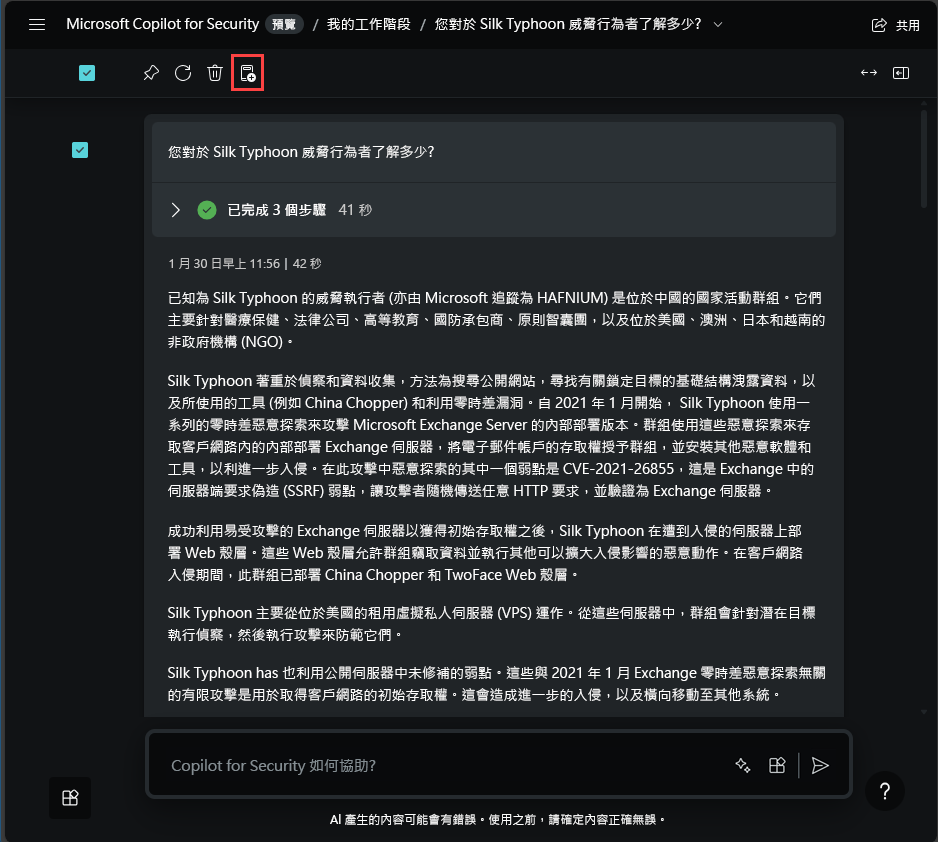Image resolution: width=938 pixels, height=842 pixels.
Task: Click the paragraph mentioning HAFNIUM
Action: [x=496, y=320]
